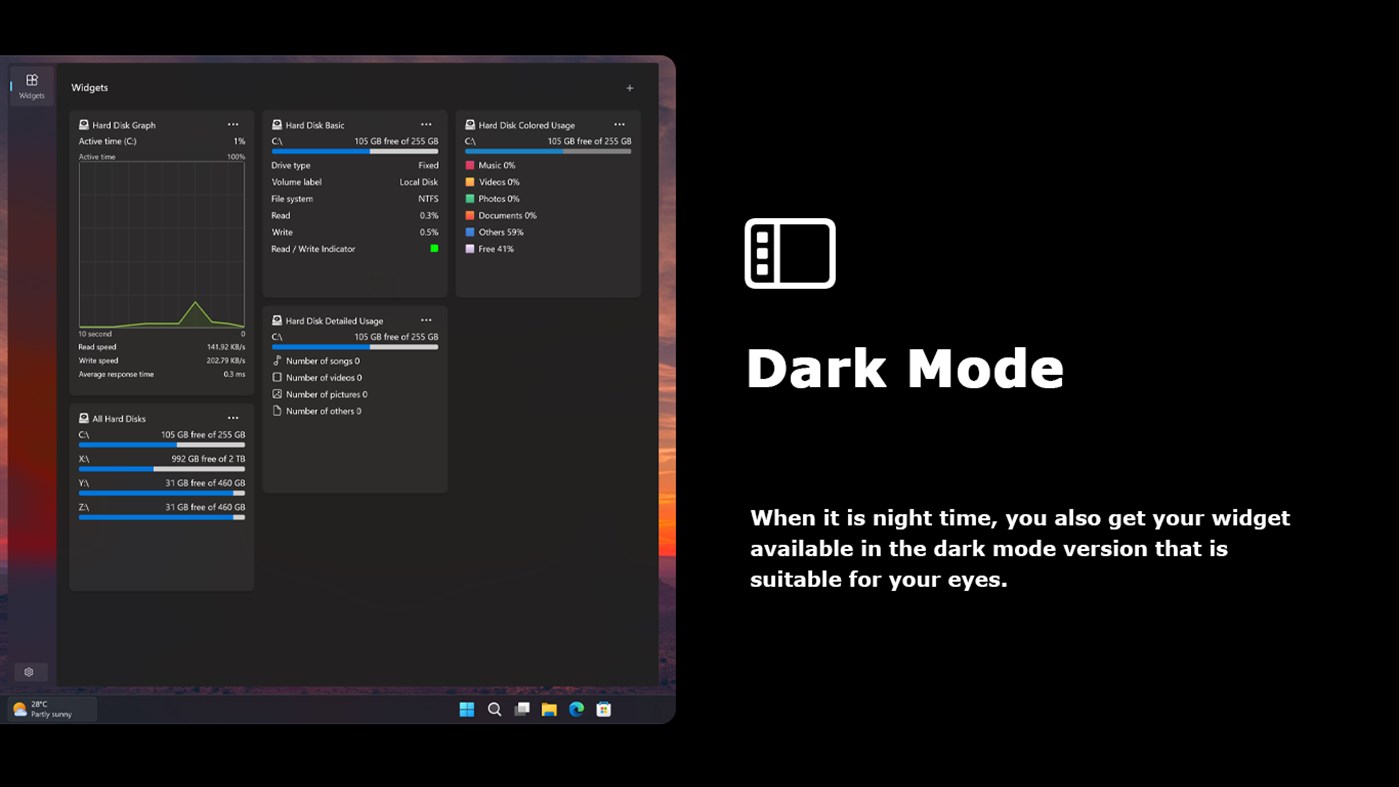Image resolution: width=1399 pixels, height=787 pixels.
Task: Click the Widgets heading at the top
Action: point(89,87)
